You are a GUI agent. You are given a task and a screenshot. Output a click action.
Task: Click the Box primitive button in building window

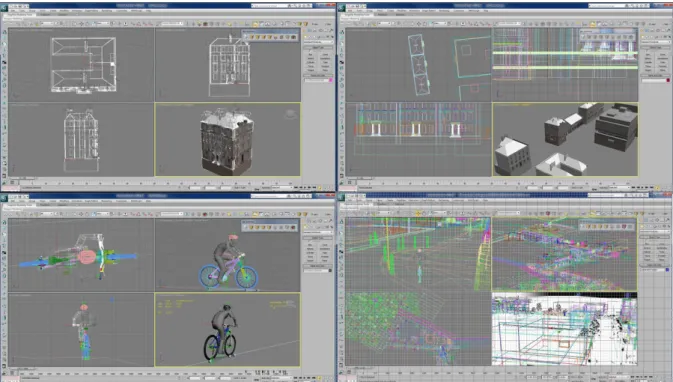click(311, 55)
